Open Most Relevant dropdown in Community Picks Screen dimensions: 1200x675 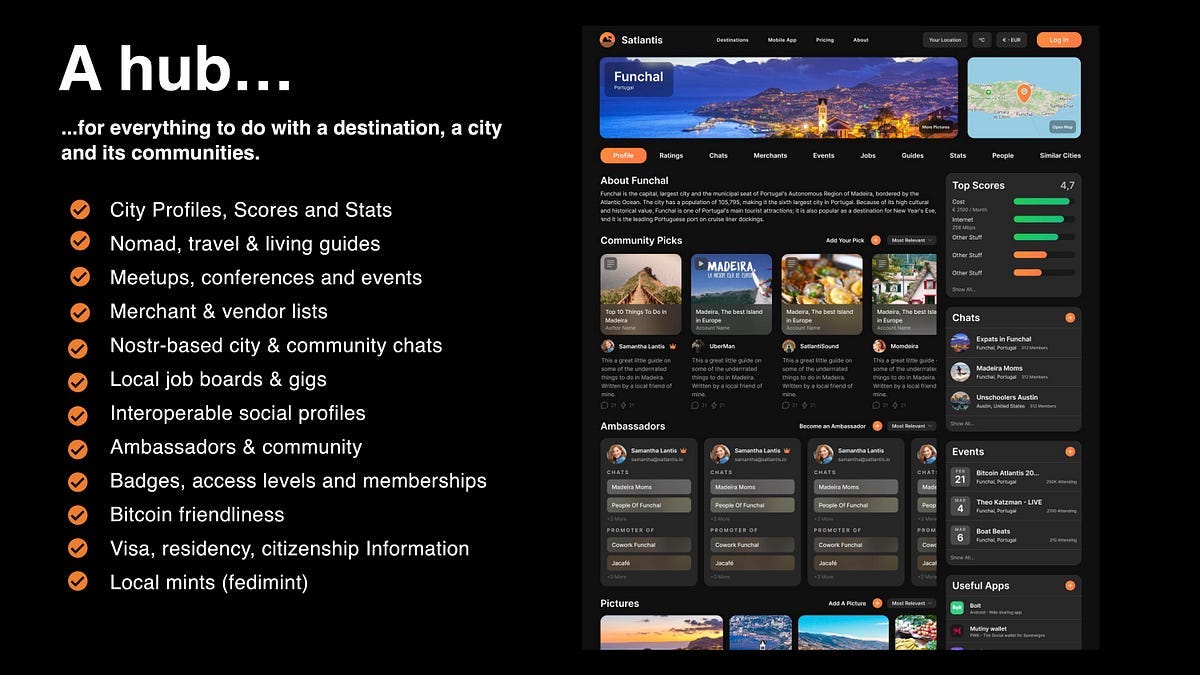click(x=912, y=241)
